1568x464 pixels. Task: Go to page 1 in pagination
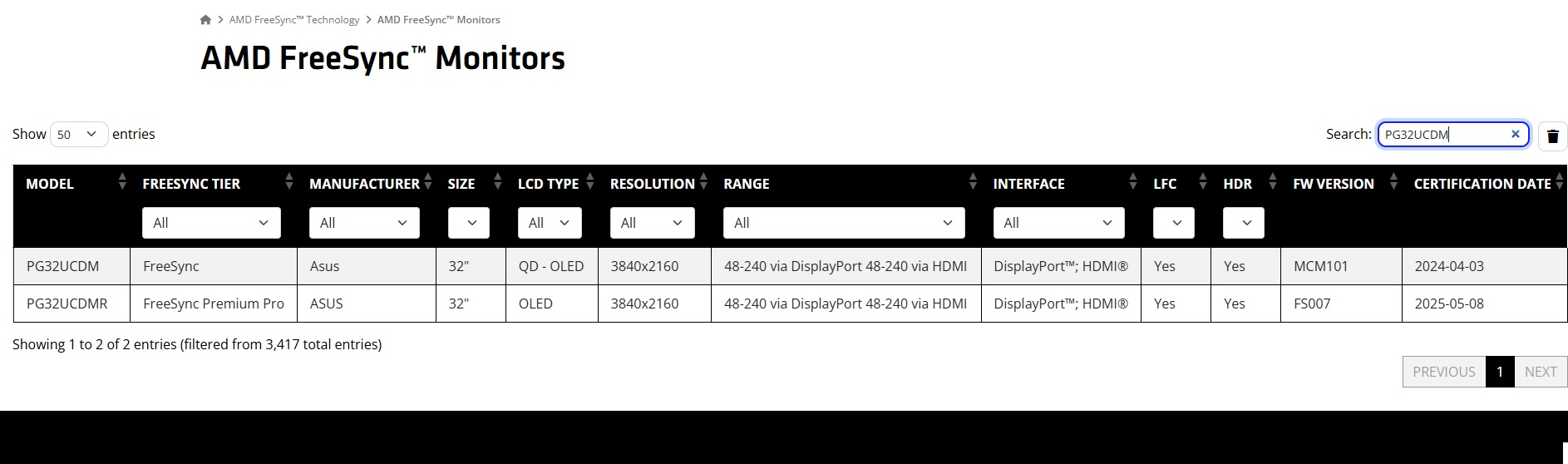(1500, 372)
